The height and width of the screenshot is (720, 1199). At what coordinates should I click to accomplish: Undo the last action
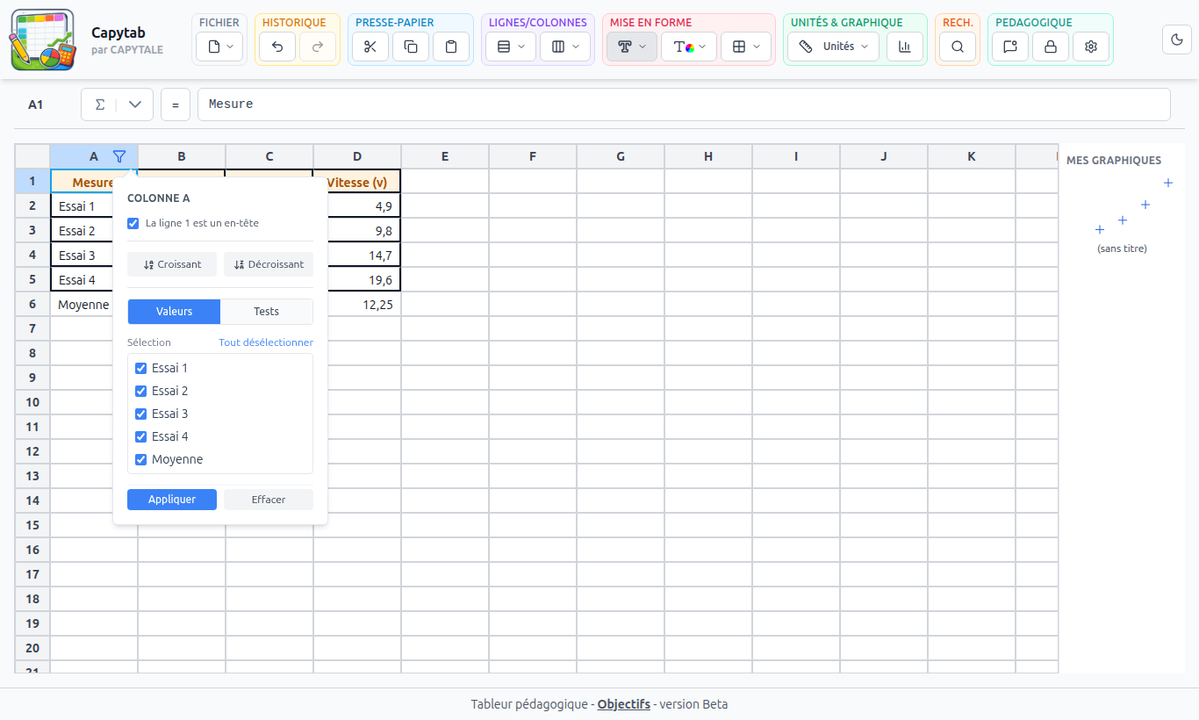[x=277, y=47]
